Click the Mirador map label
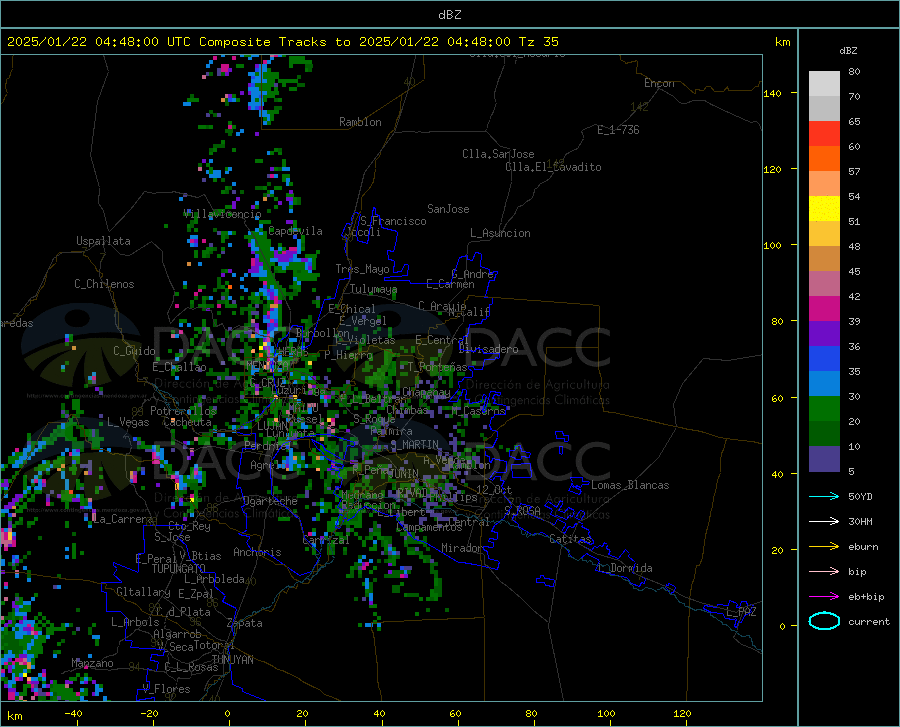Viewport: 900px width, 727px height. coord(461,548)
